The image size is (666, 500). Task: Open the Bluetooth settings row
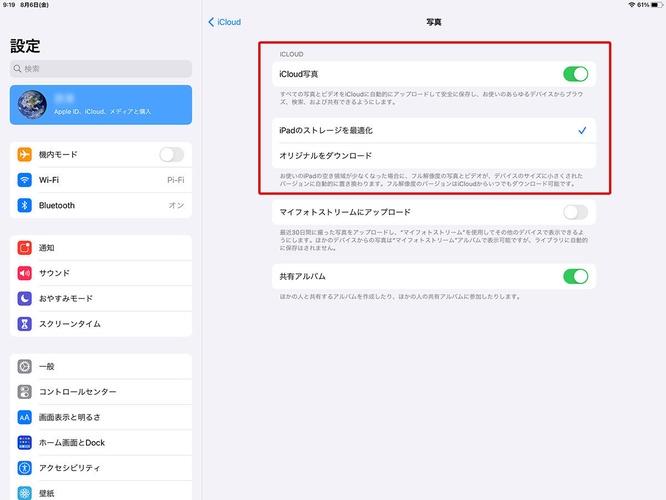(x=101, y=205)
